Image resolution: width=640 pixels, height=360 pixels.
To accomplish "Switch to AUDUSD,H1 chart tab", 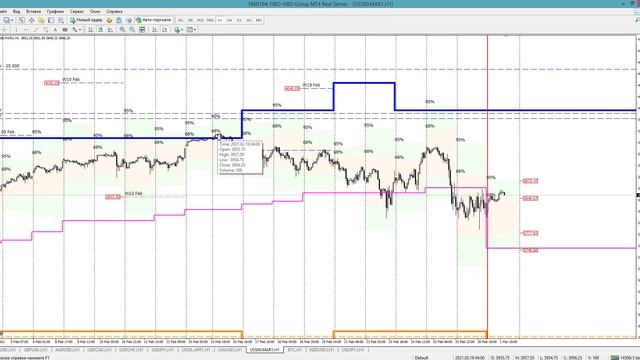I will tap(68, 350).
